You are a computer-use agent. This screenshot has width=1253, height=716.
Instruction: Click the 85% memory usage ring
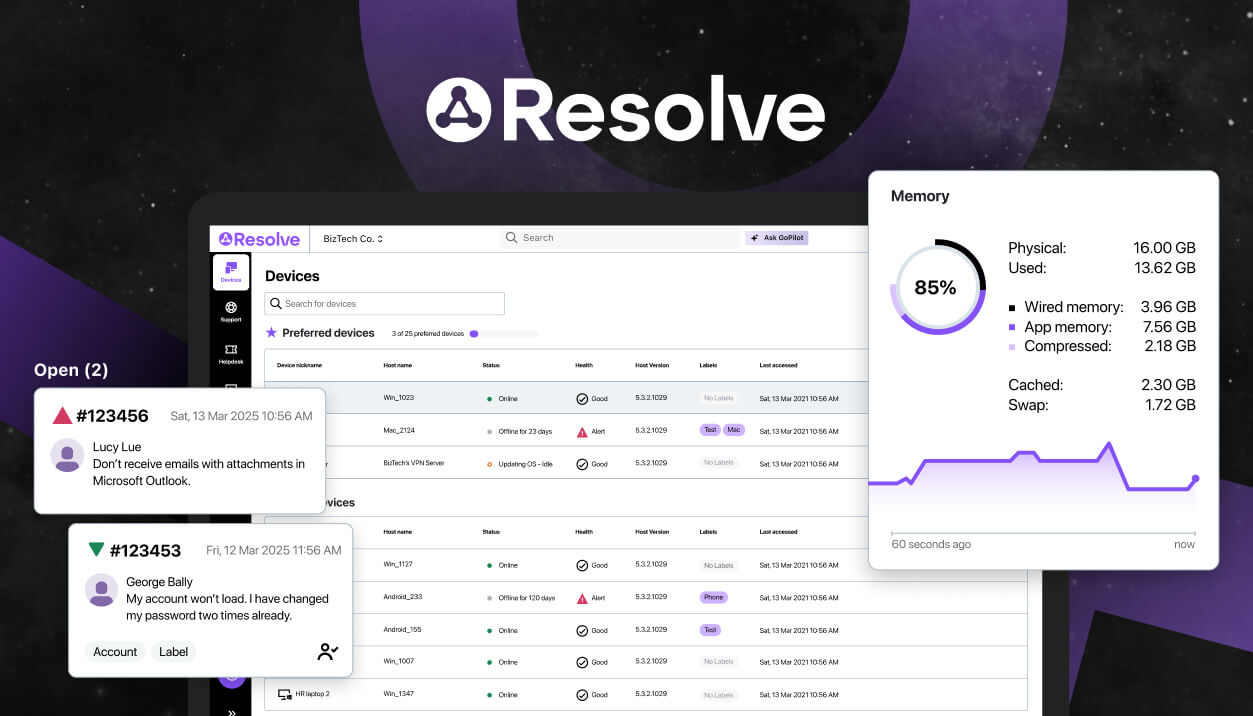(936, 287)
